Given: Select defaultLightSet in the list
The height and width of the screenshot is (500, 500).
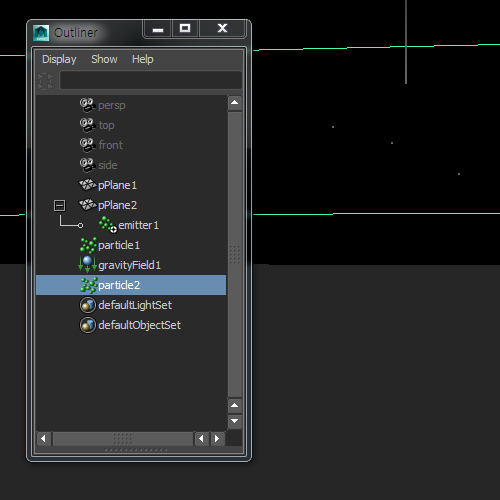Looking at the screenshot, I should pos(135,305).
